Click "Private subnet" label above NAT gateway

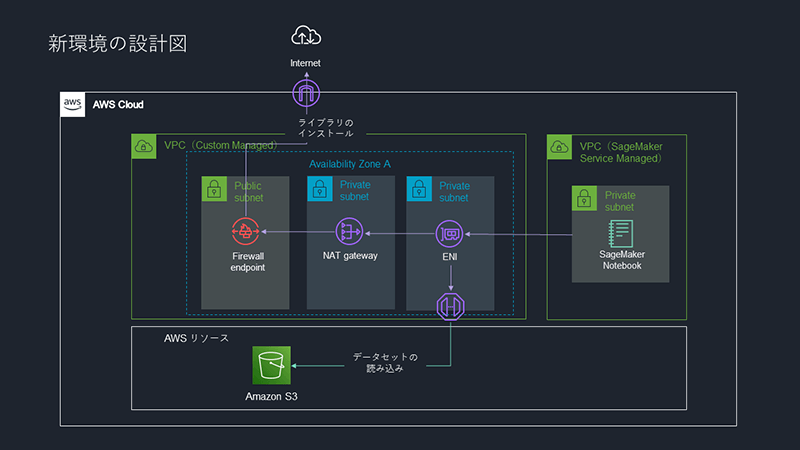[355, 190]
